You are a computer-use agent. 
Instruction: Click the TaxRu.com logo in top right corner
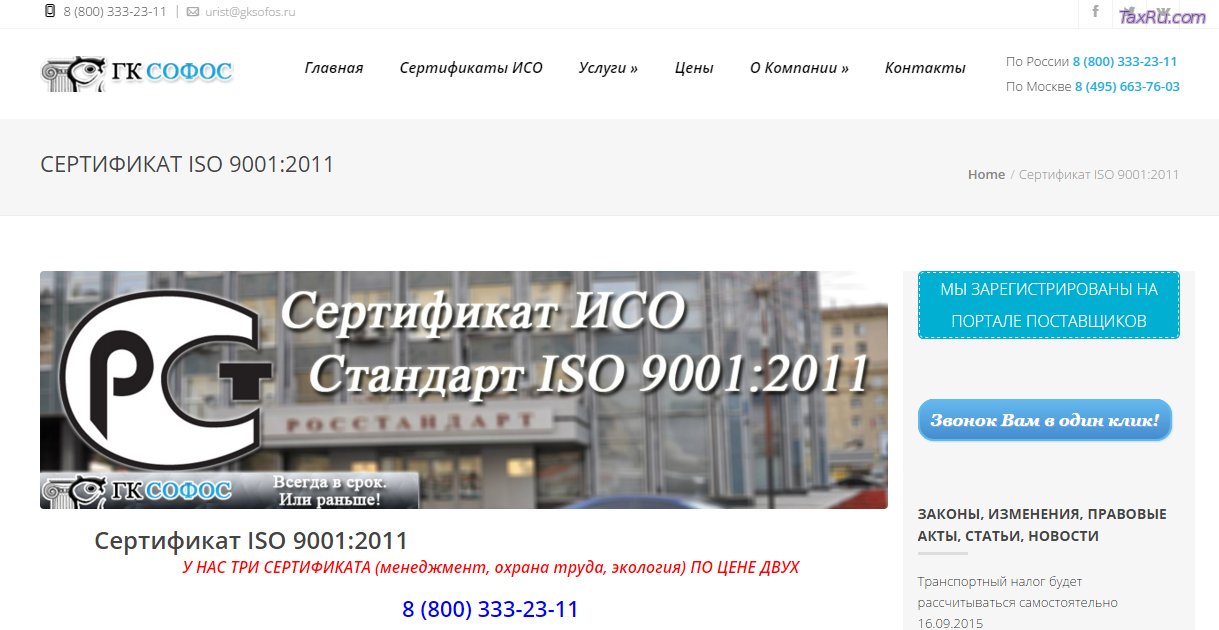1165,15
